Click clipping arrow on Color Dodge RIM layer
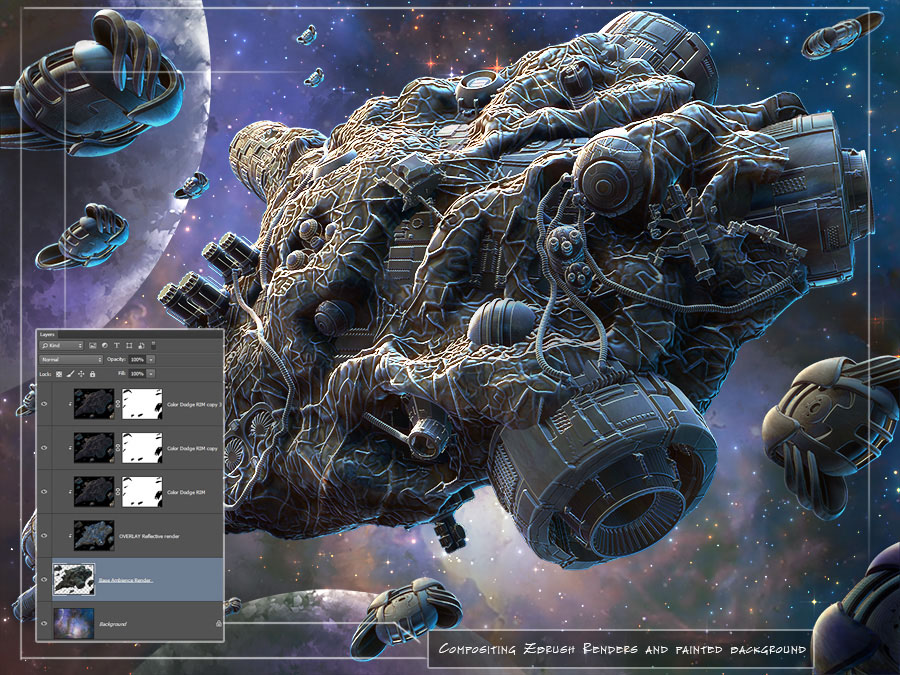900x675 pixels. [70, 492]
